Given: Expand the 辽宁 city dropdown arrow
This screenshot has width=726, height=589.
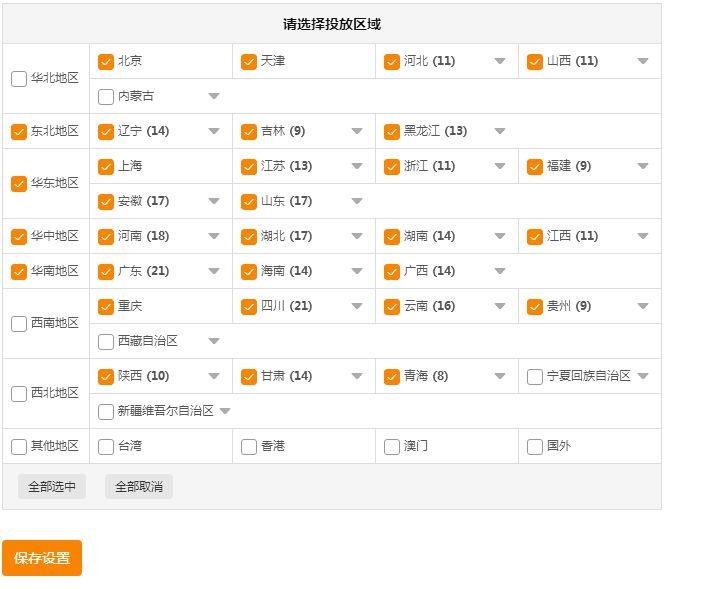Looking at the screenshot, I should pyautogui.click(x=214, y=131).
